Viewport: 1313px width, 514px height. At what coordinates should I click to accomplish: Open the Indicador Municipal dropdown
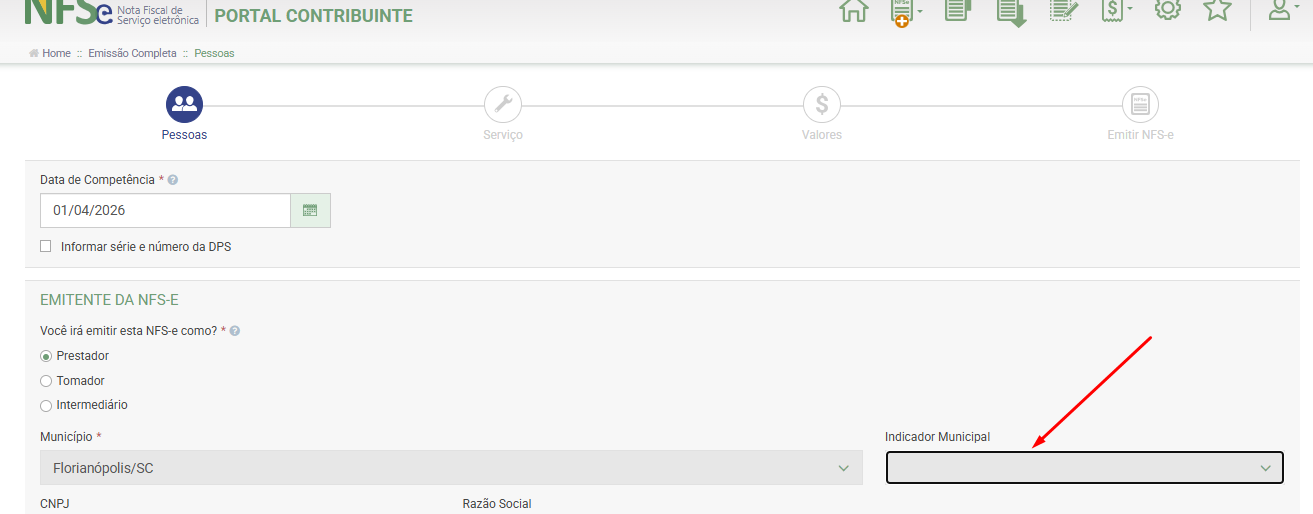click(1084, 468)
